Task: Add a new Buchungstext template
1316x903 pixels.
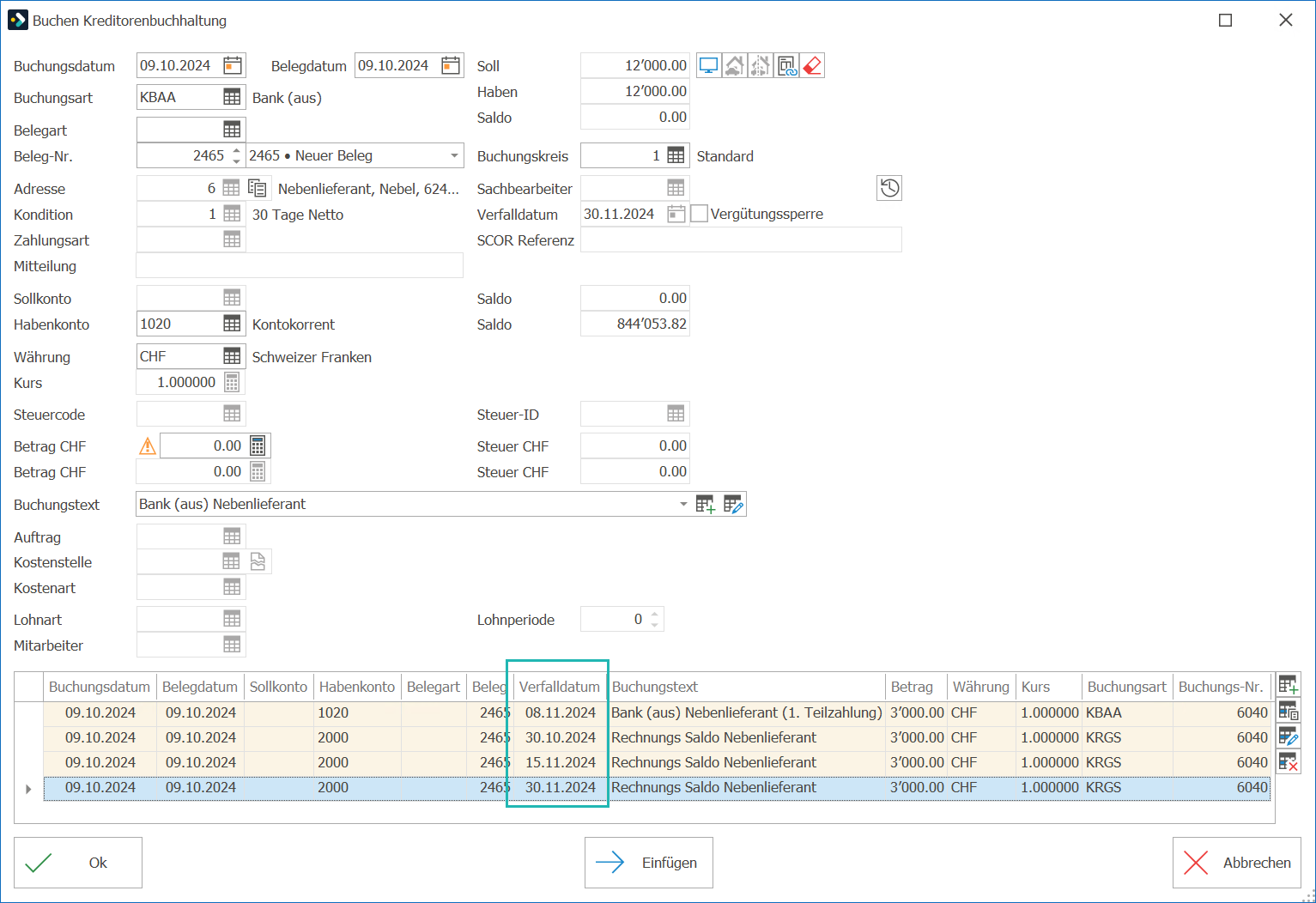Action: click(706, 505)
